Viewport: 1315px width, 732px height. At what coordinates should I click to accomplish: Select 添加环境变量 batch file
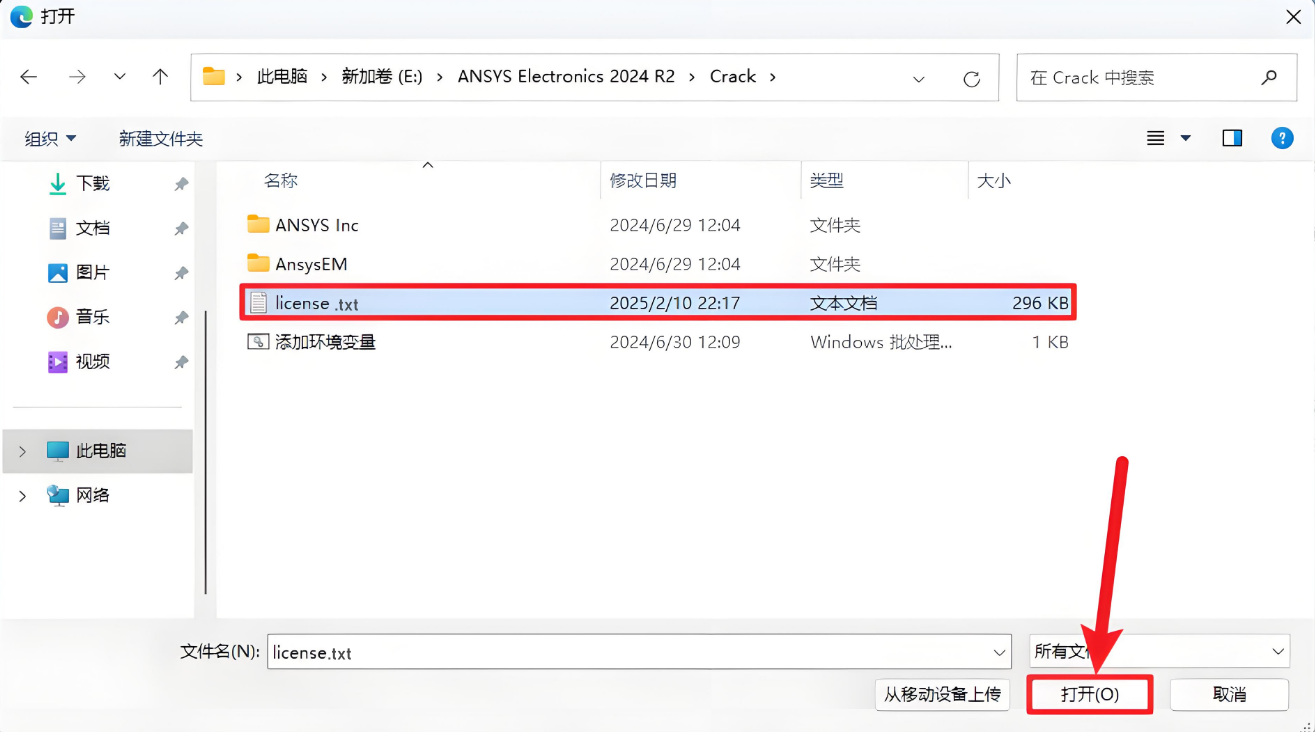click(x=325, y=342)
